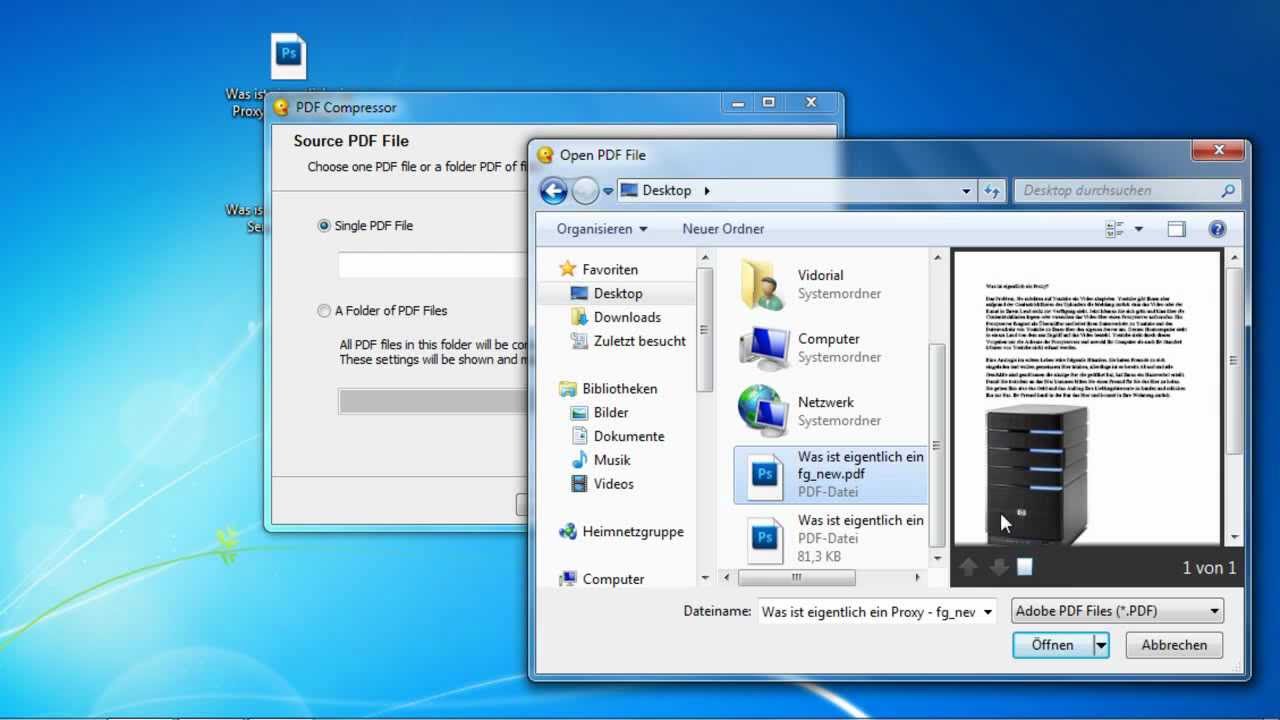This screenshot has height=720, width=1280.
Task: Click the Vidorial folder name text
Action: [820, 275]
